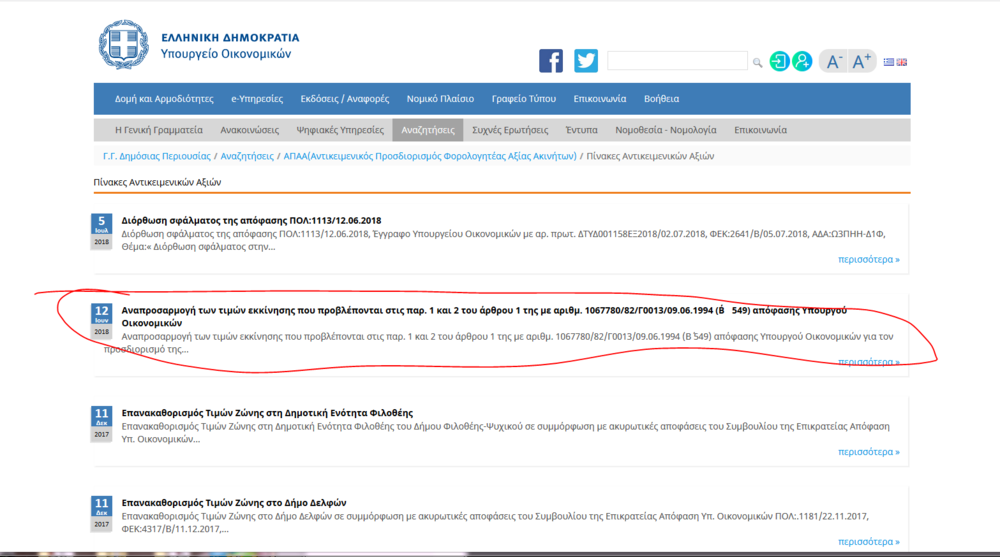The width and height of the screenshot is (1000, 557).
Task: Expand the Νομικό Πλαίσιο menu
Action: (440, 99)
